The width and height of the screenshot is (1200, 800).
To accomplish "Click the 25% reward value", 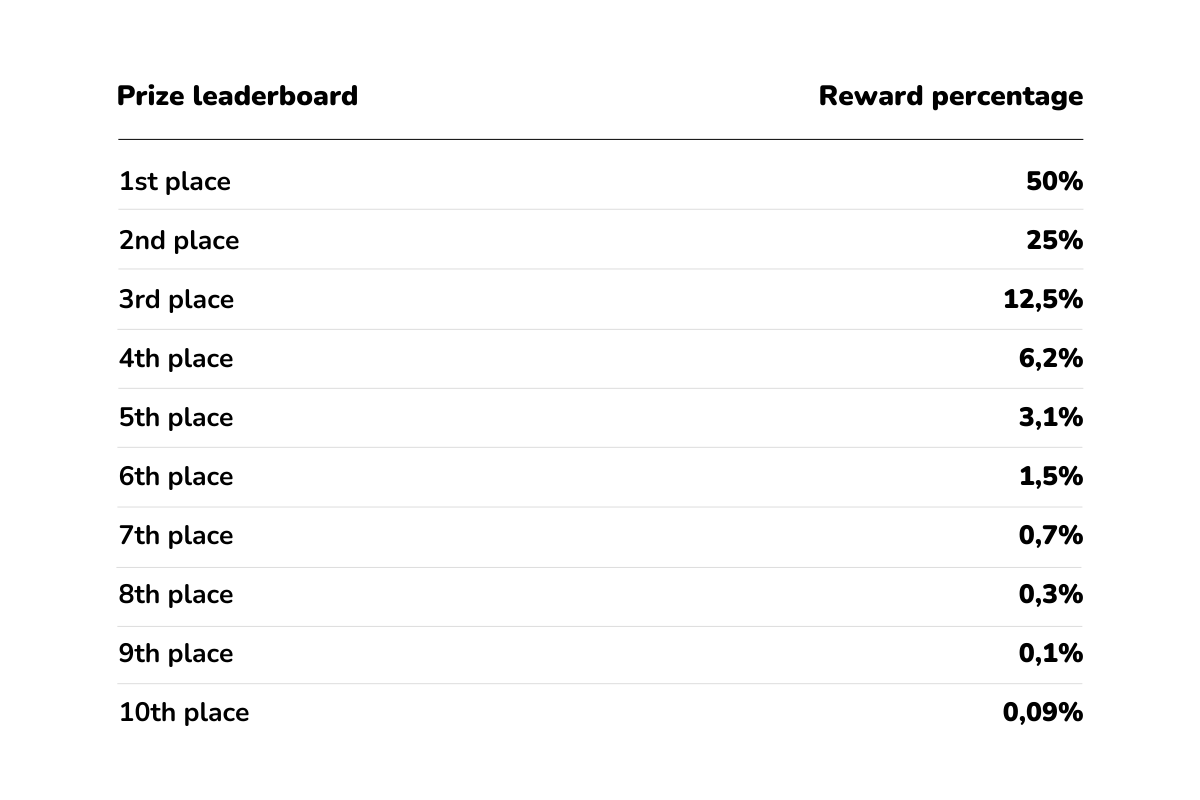I will tap(1054, 241).
